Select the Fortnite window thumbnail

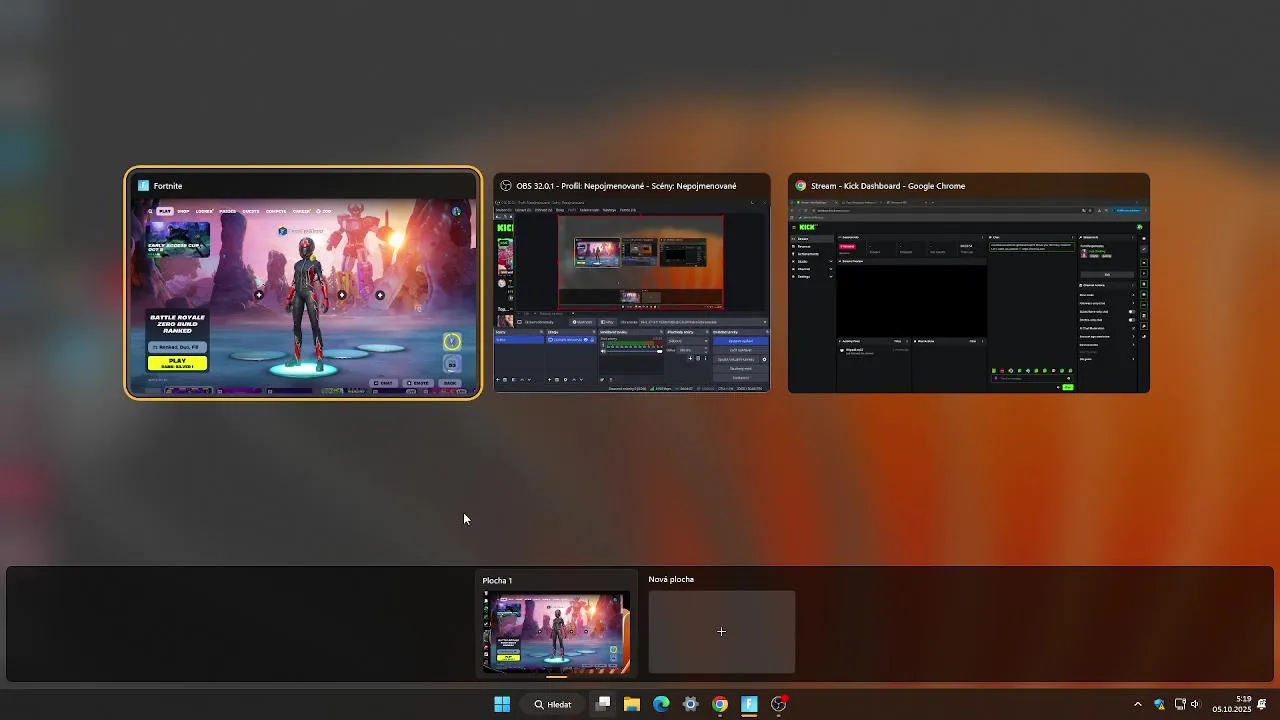[303, 284]
